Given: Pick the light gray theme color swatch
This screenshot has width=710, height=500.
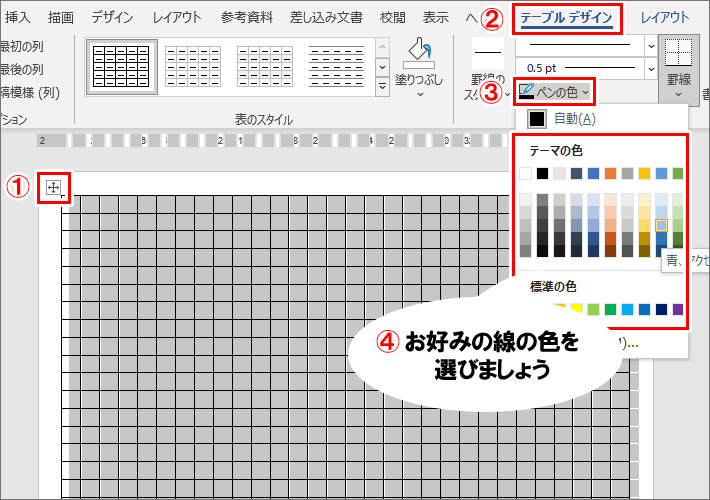Looking at the screenshot, I should coord(559,173).
